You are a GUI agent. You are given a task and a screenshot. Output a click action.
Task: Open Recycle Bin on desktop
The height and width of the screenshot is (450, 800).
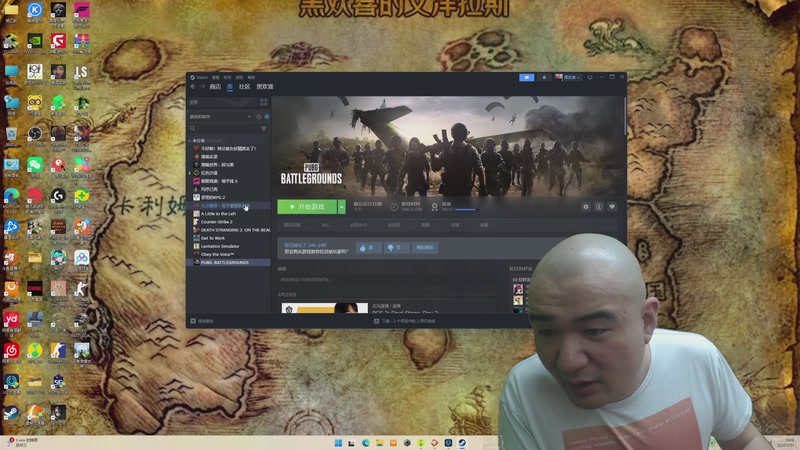point(11,136)
